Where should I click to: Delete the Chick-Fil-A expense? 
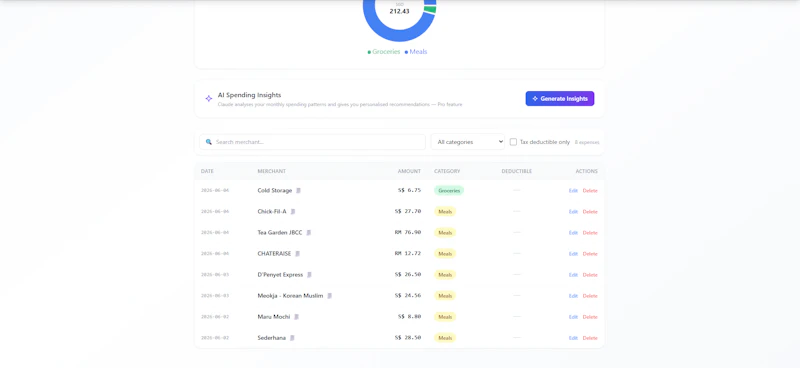(x=590, y=211)
